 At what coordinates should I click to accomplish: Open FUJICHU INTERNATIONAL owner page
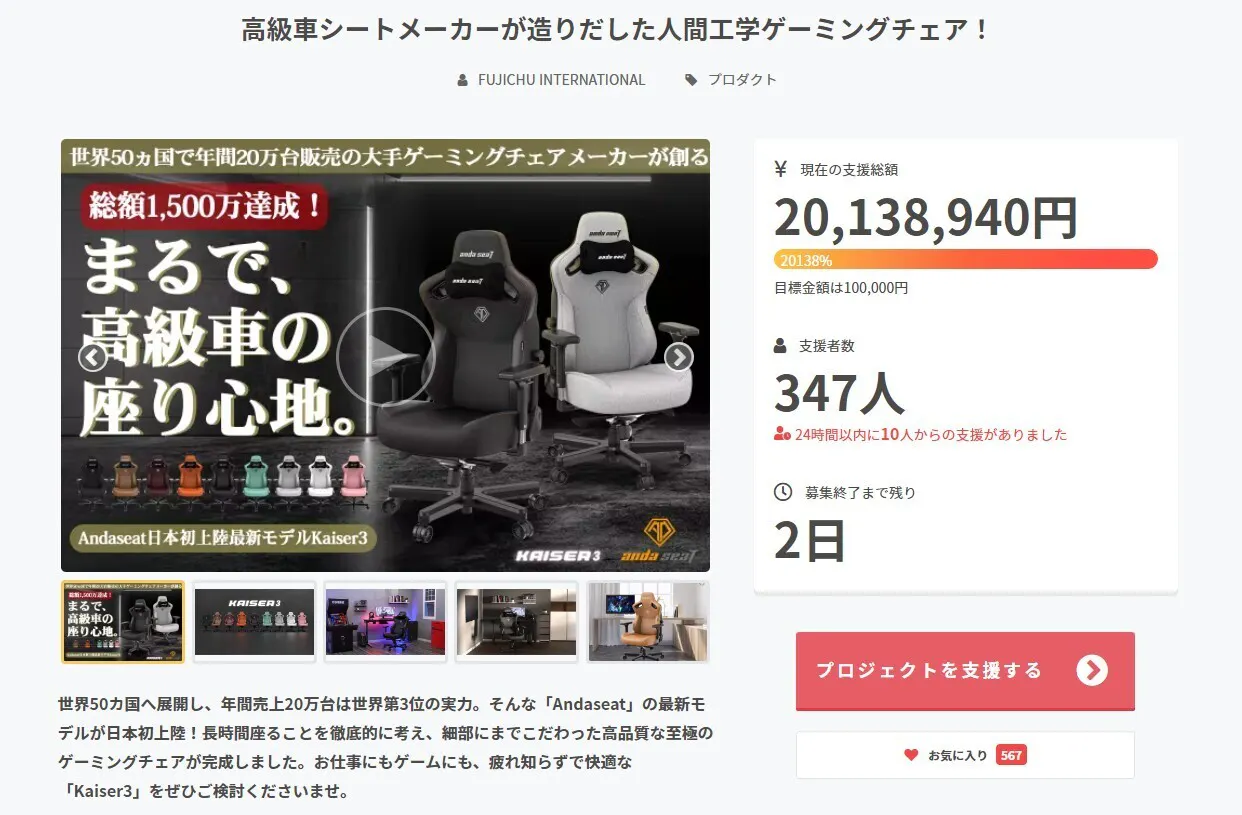click(562, 80)
